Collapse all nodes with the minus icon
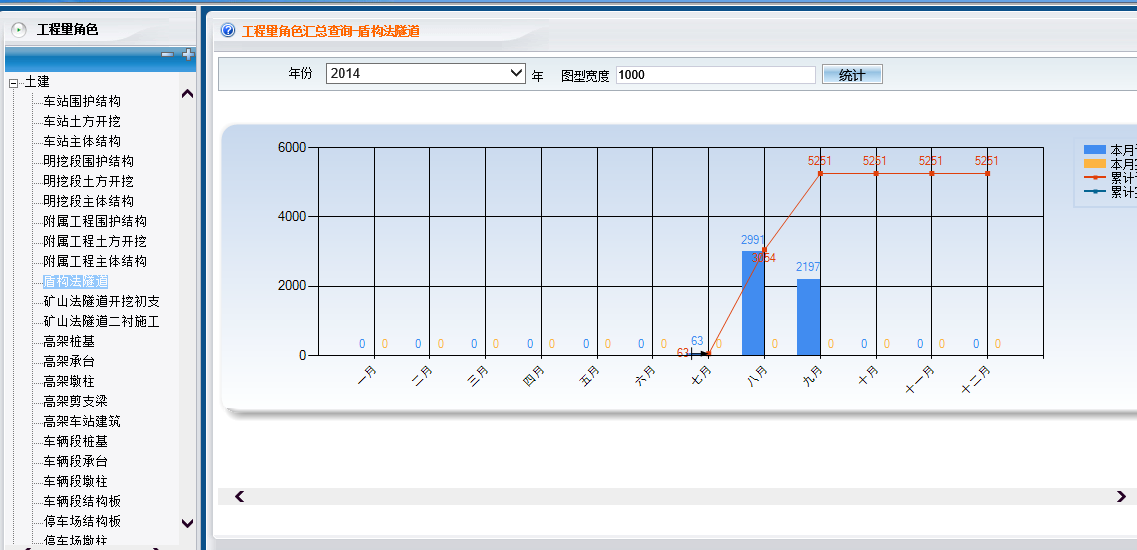 click(167, 55)
